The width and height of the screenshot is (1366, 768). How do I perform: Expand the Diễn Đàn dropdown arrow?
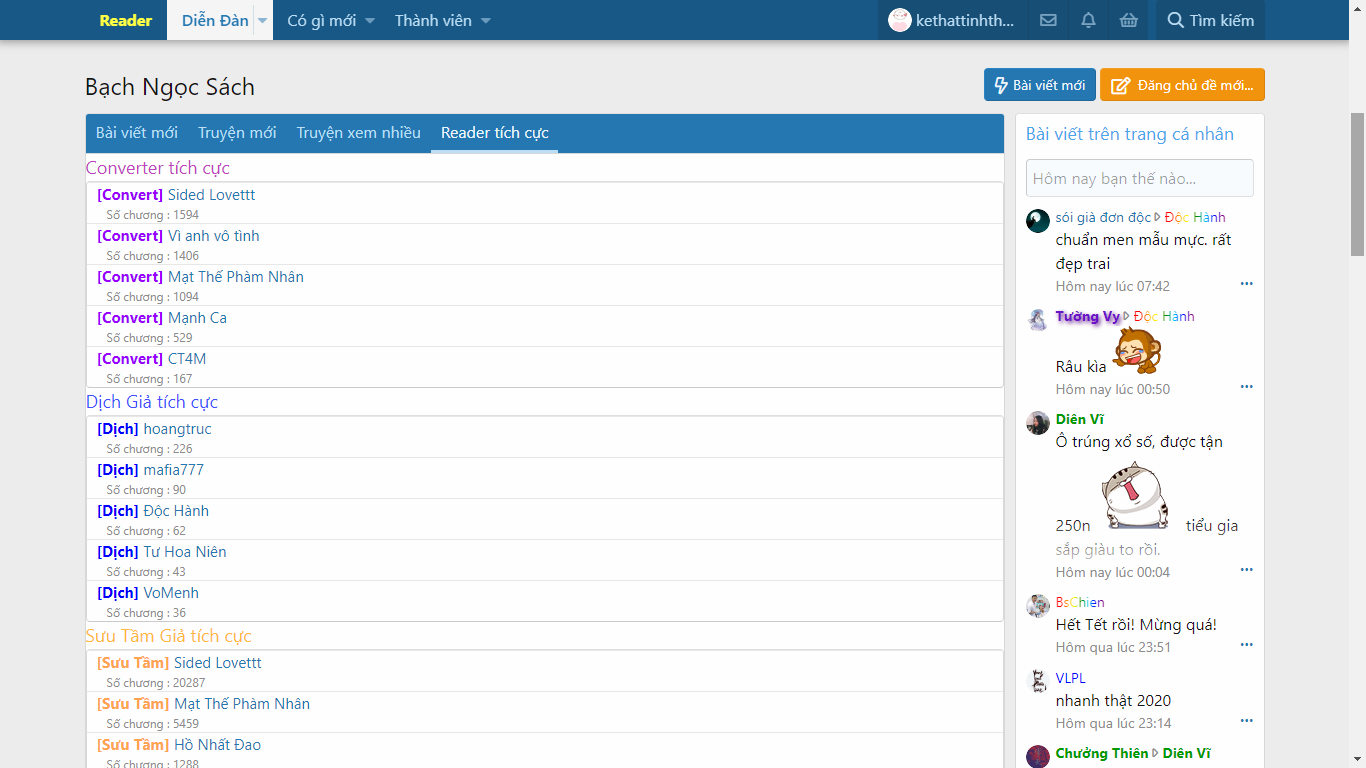263,20
